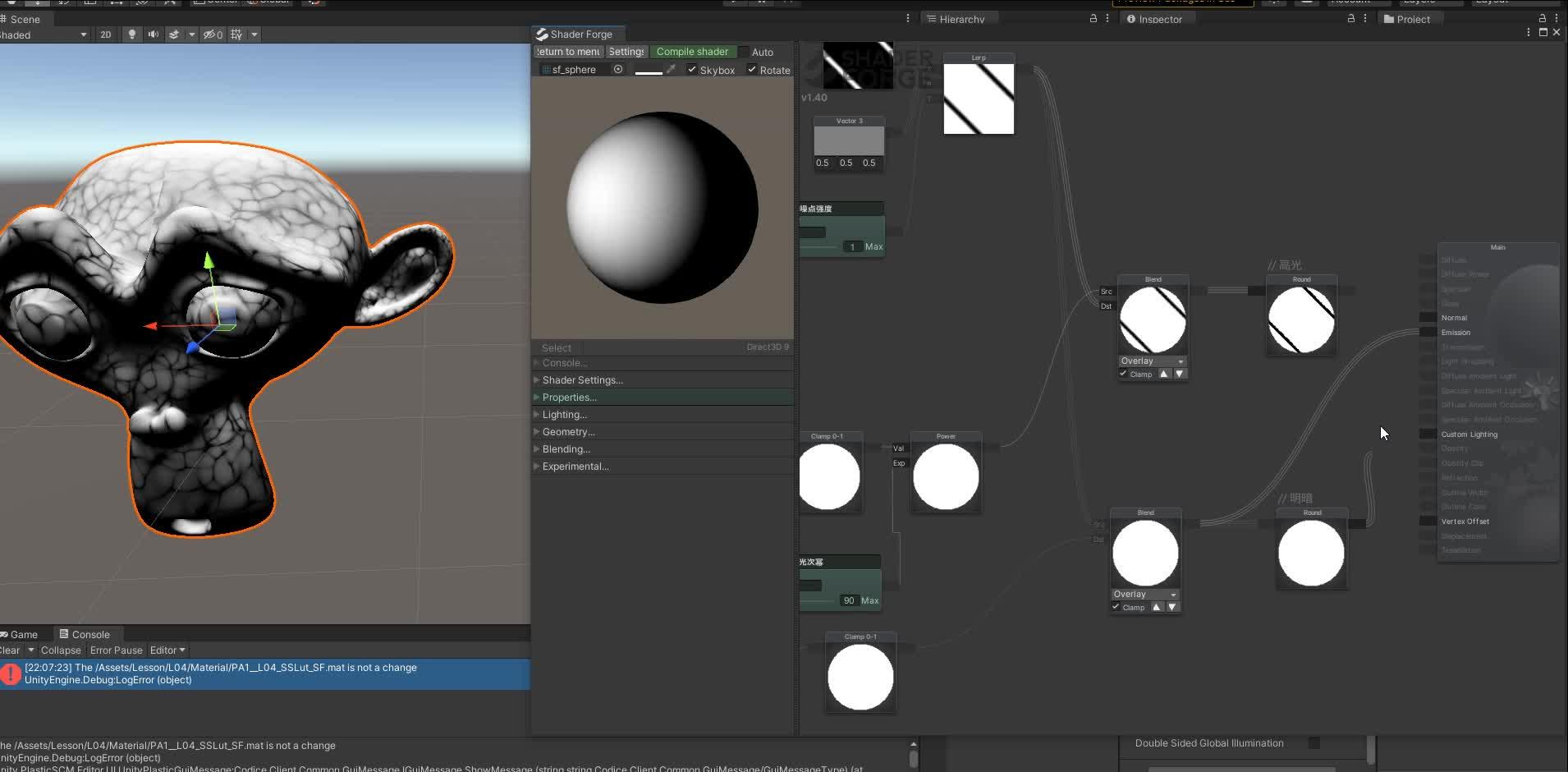This screenshot has height=772, width=1568.
Task: Toggle scene lighting in Scene view toolbar
Action: (131, 34)
